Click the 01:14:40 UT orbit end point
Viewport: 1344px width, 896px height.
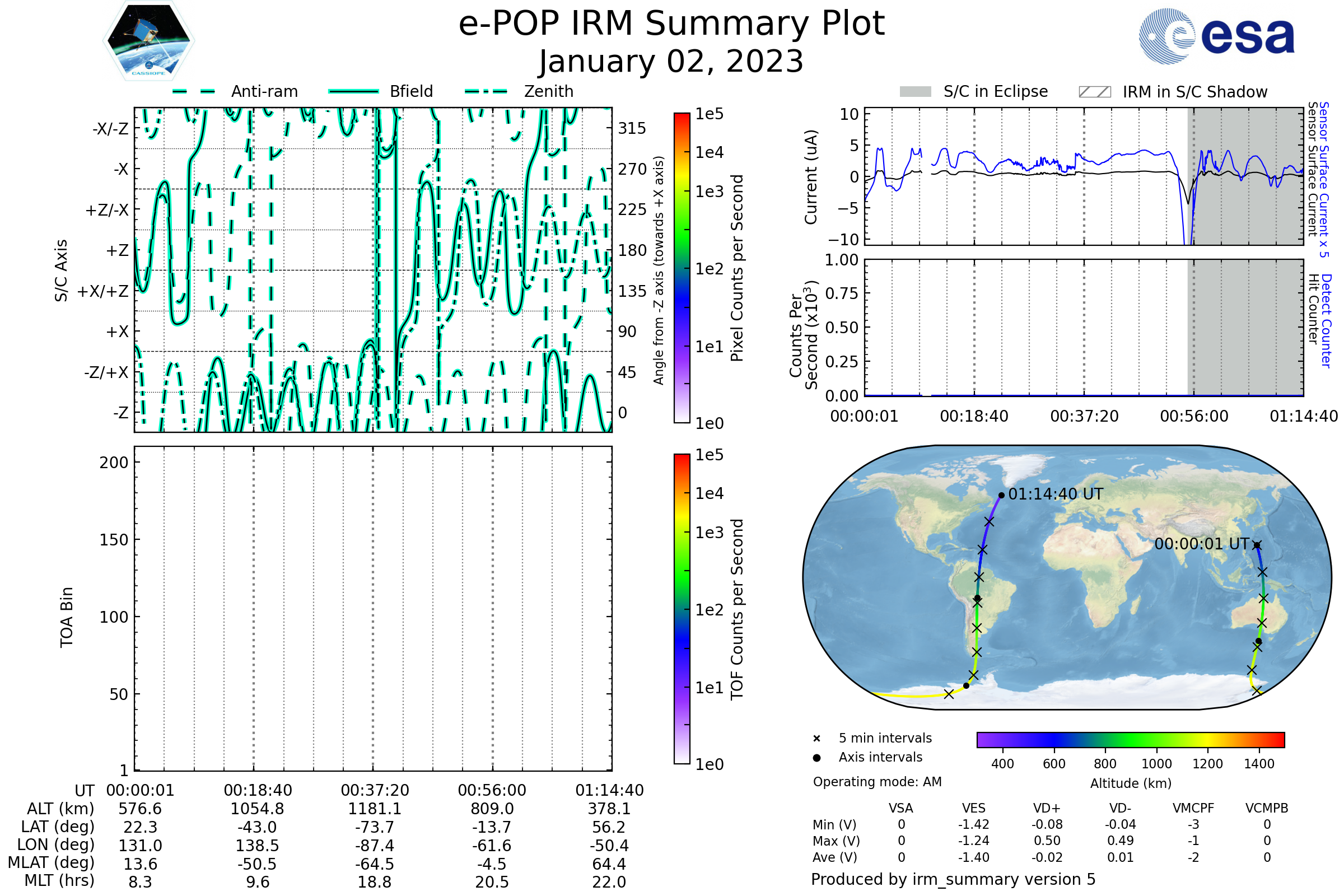coord(1001,496)
